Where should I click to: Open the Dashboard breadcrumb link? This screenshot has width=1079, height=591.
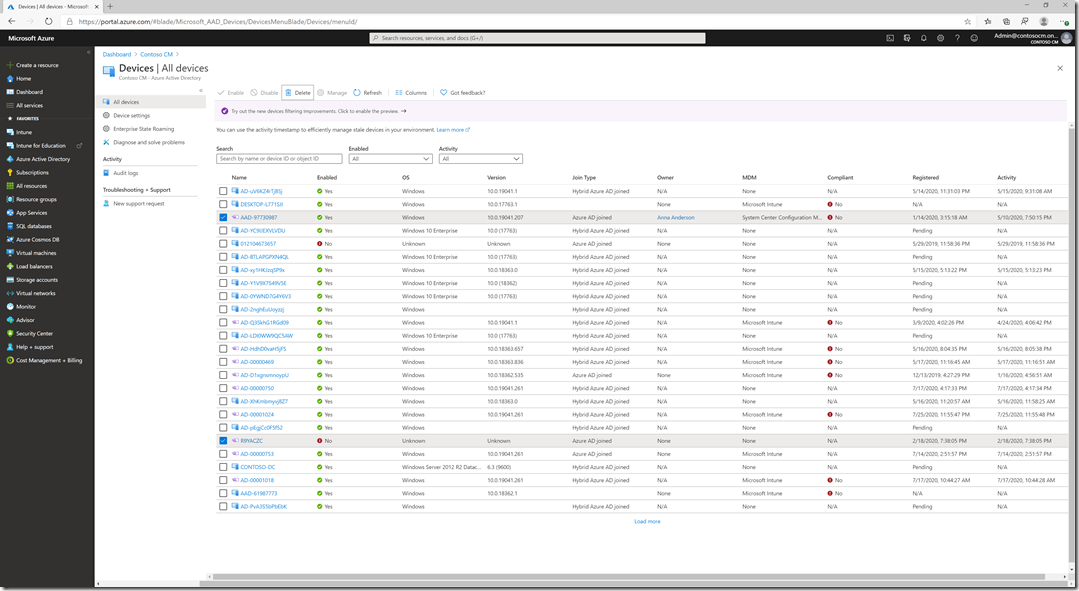coord(115,54)
